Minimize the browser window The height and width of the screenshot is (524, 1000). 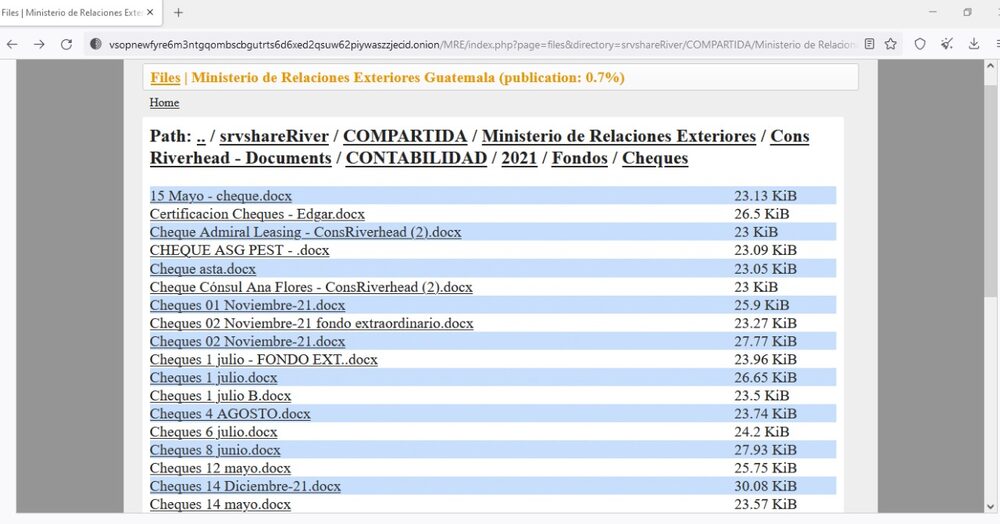[932, 12]
